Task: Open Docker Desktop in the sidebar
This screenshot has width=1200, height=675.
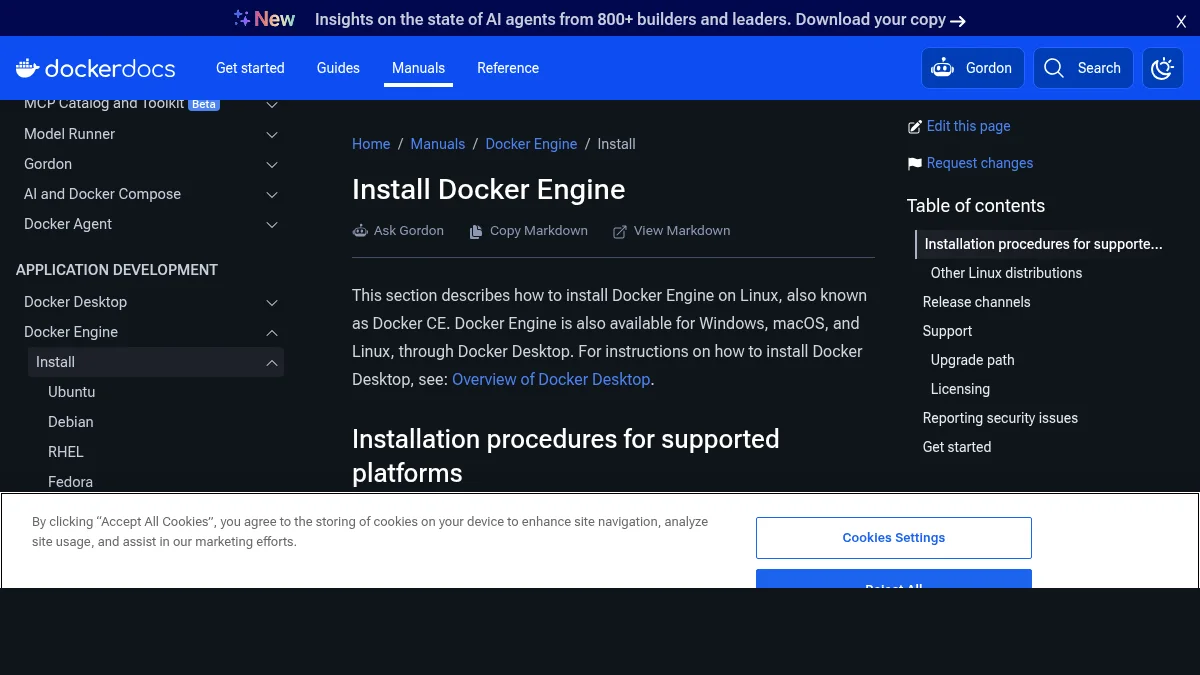Action: coord(75,302)
